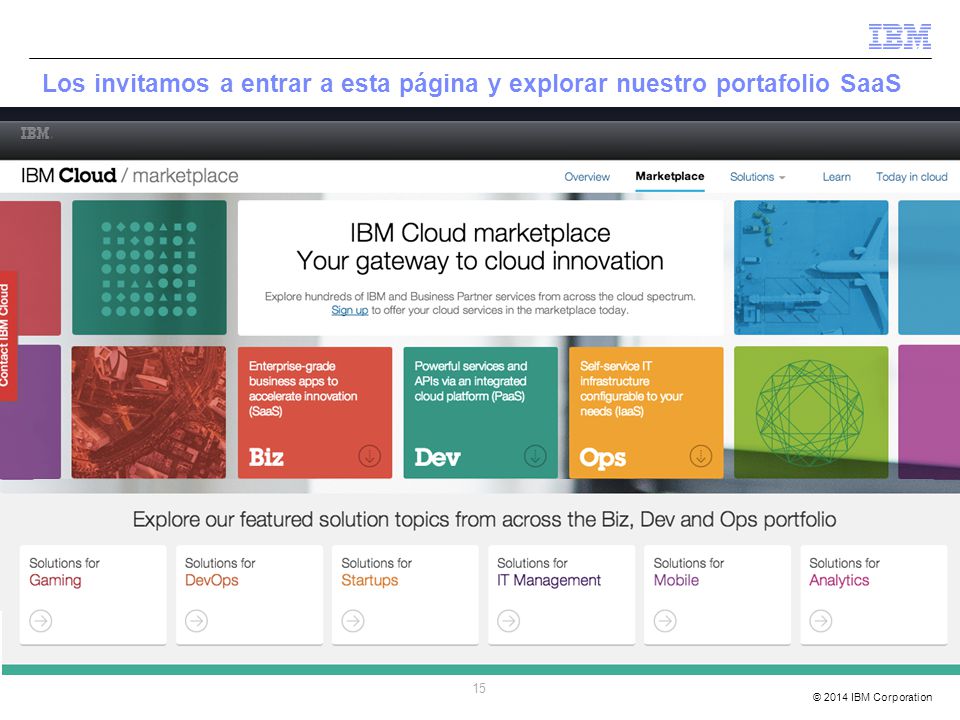Open the Dev PaaS tile
The height and width of the screenshot is (720, 960).
tap(481, 413)
